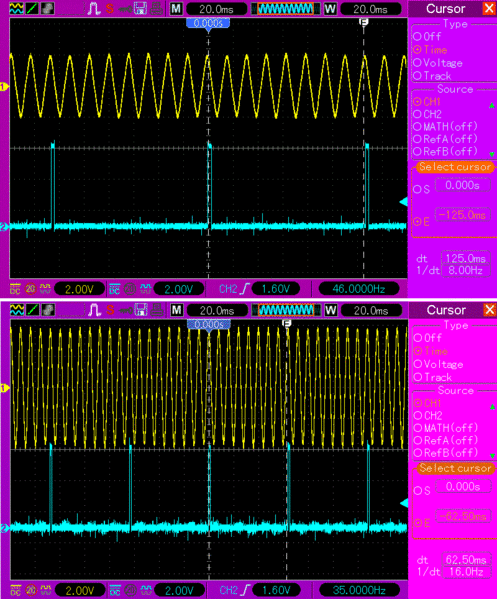Click waveform overview bar in the 46.0000Hz screen toolbar

(x=285, y=9)
